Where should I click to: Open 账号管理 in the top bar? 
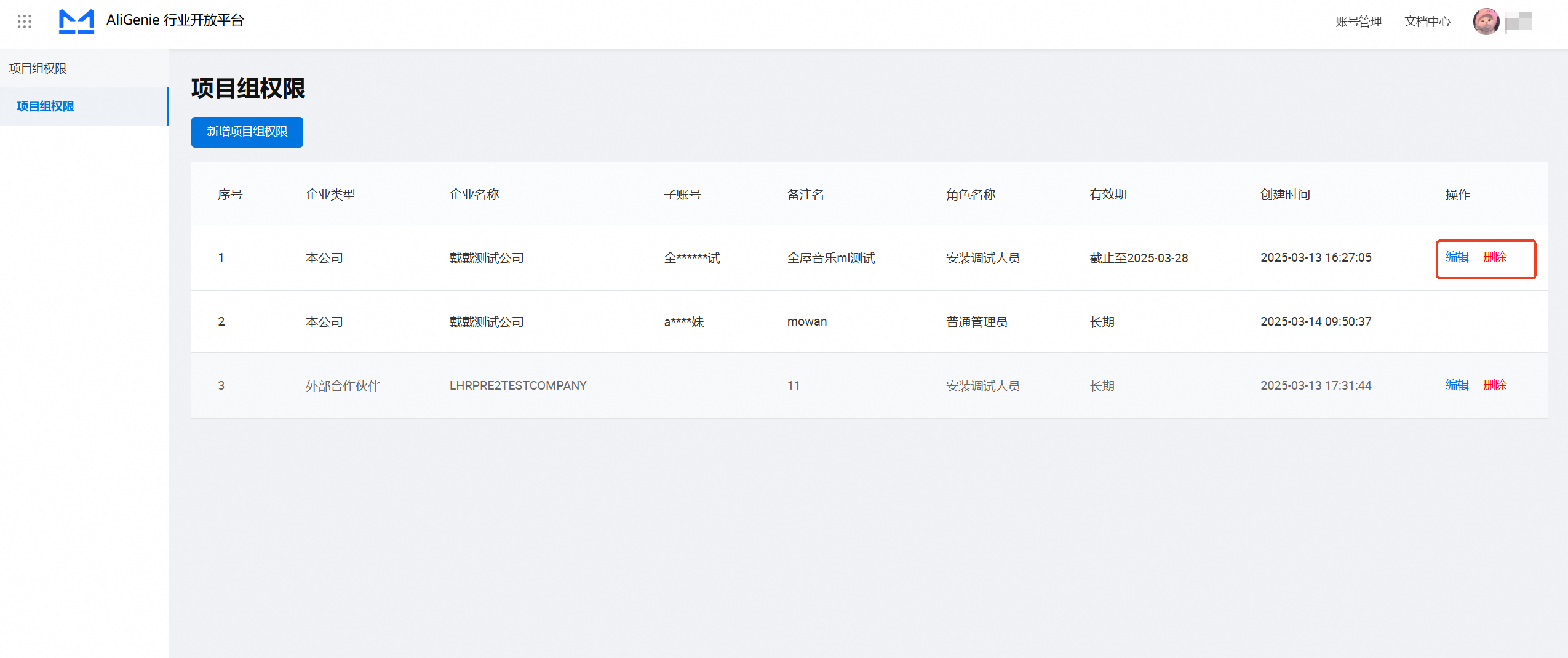point(1358,22)
